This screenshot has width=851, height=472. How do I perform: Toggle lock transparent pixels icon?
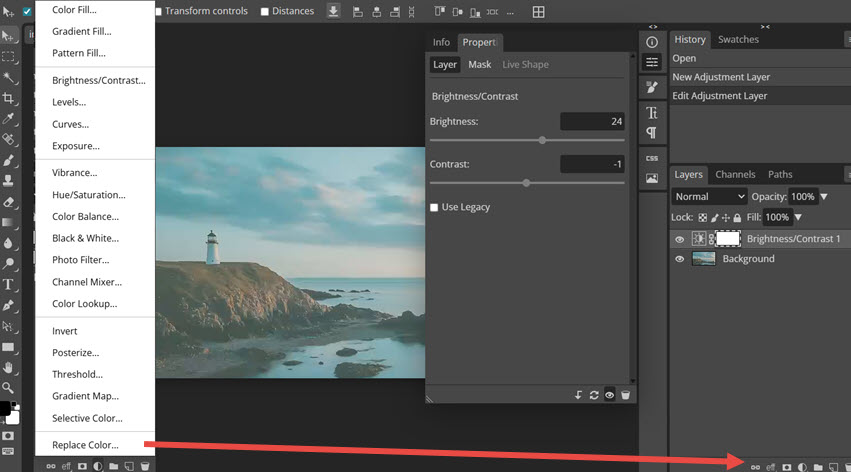tap(703, 218)
